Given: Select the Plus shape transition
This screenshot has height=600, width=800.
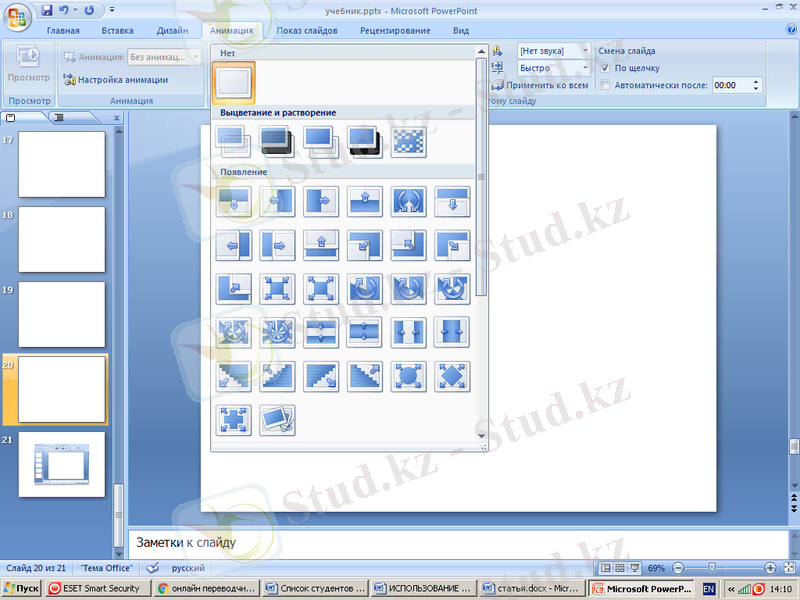Looking at the screenshot, I should (x=234, y=420).
